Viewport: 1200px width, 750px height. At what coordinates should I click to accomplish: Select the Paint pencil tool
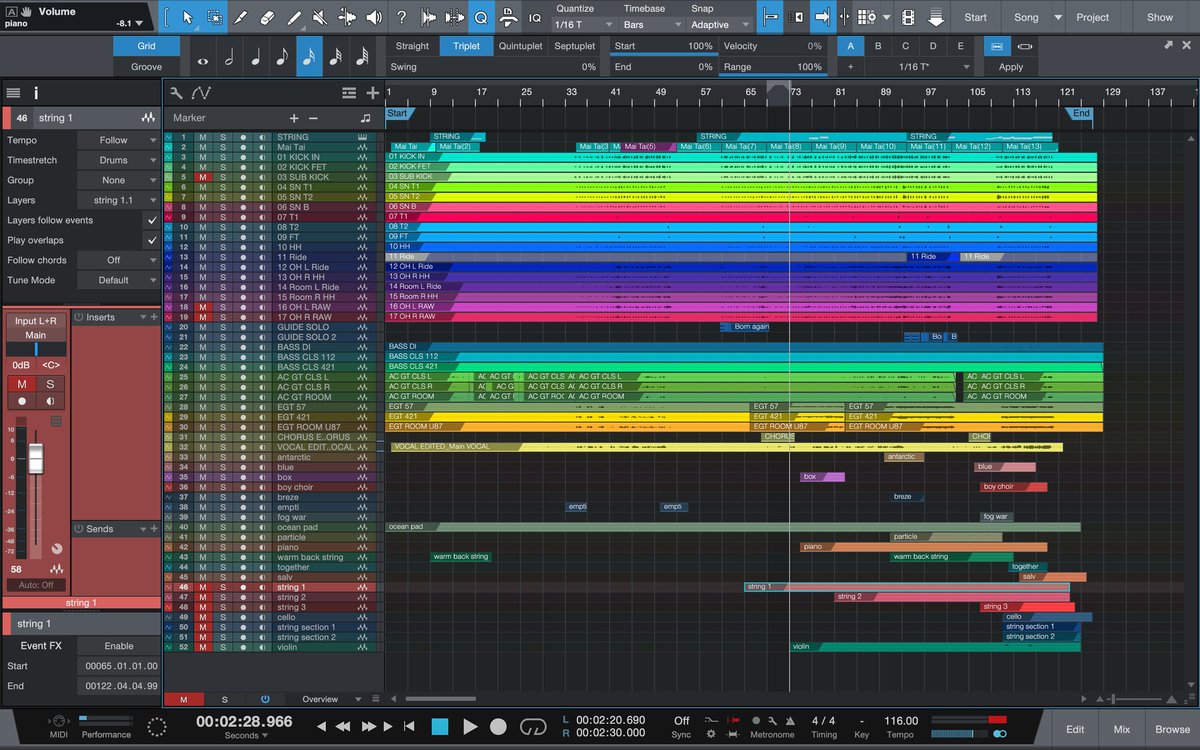pyautogui.click(x=294, y=17)
